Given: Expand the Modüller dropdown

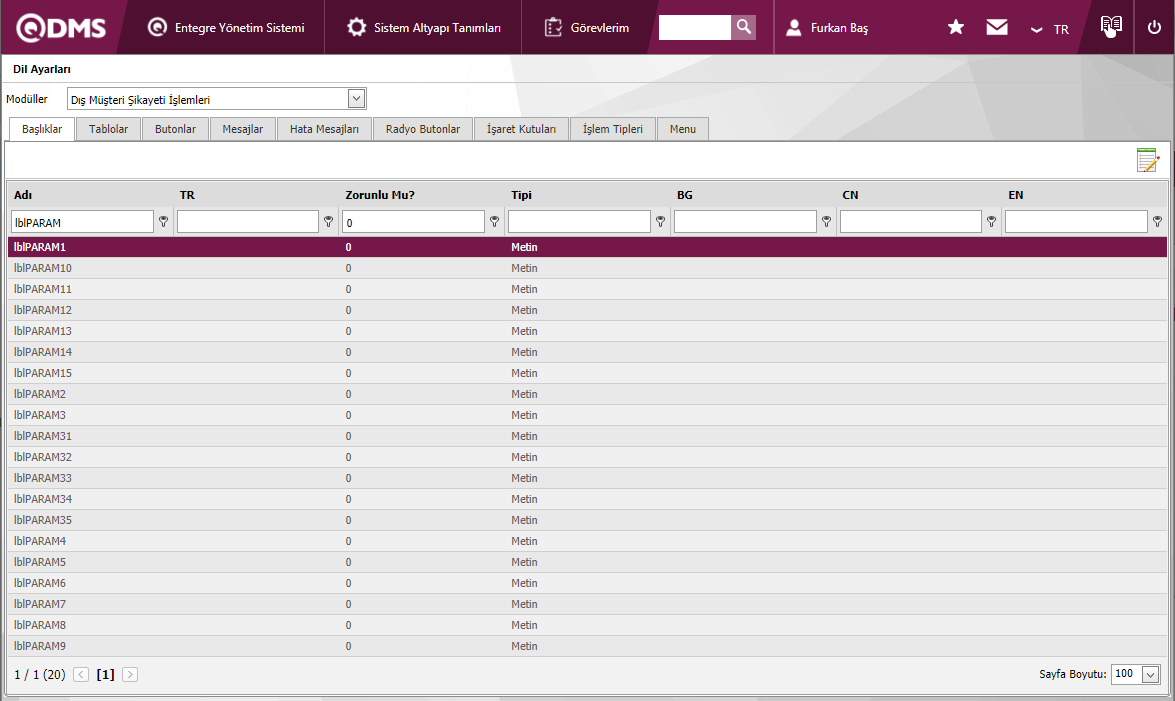Looking at the screenshot, I should [356, 98].
